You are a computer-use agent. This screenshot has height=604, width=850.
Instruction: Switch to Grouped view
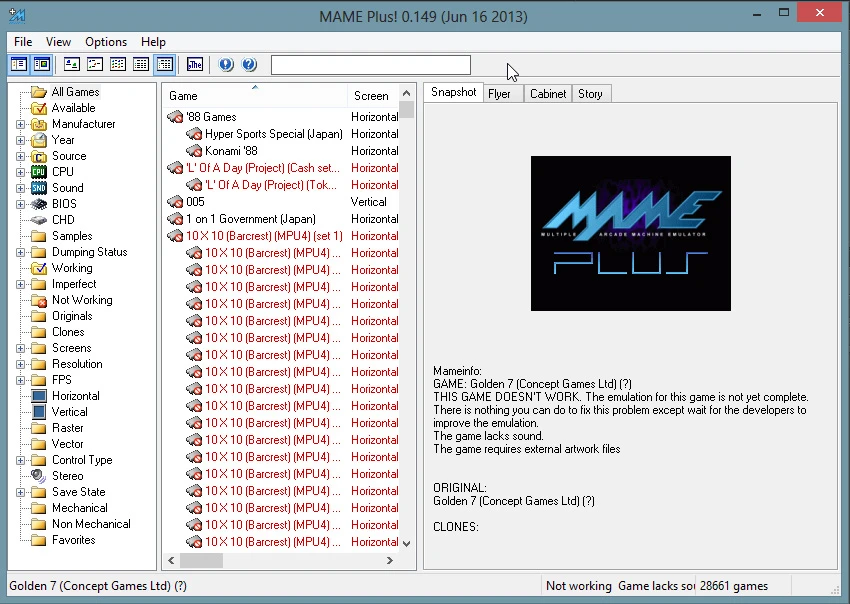coord(164,65)
